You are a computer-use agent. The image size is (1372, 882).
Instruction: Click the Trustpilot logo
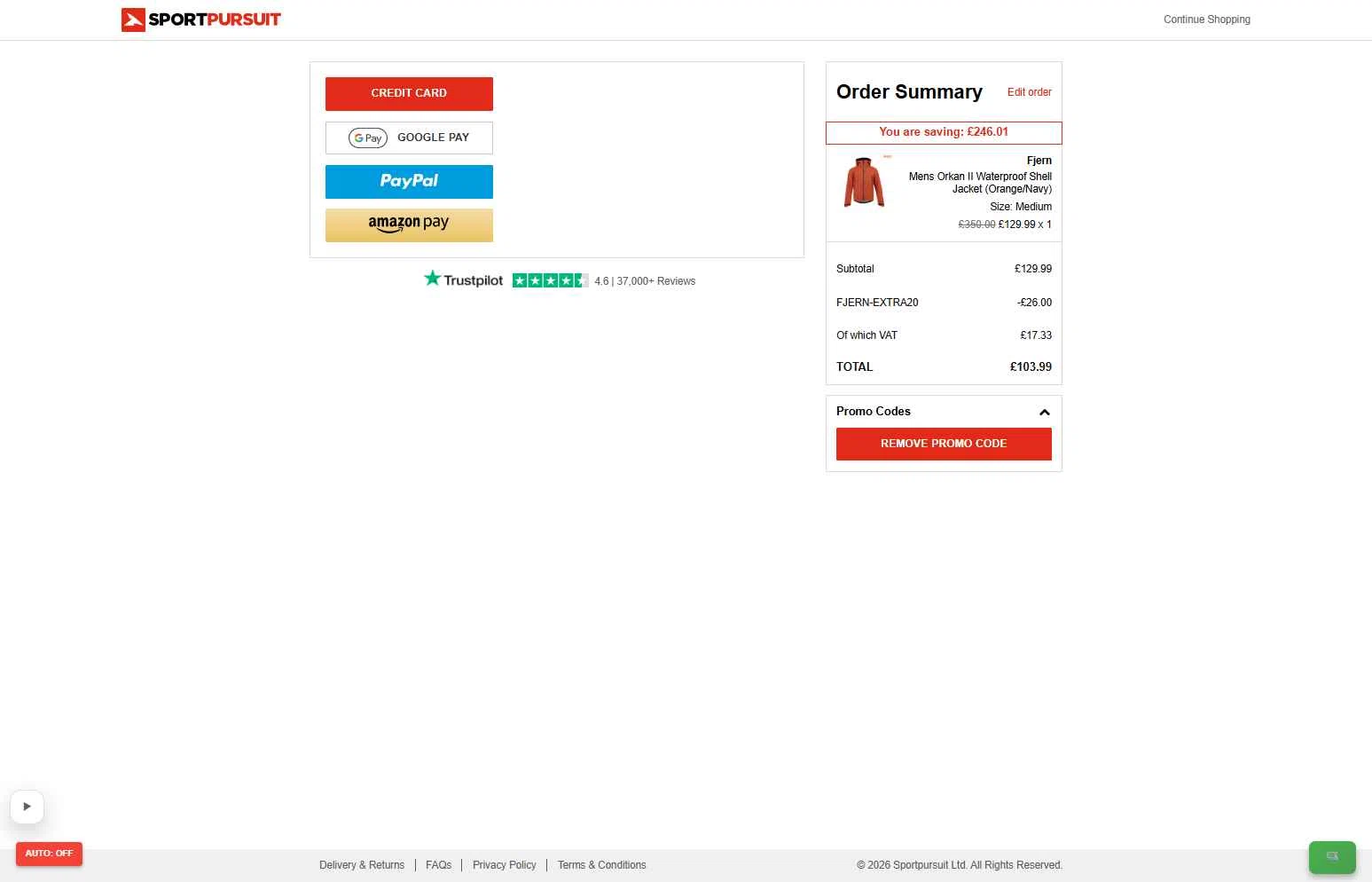463,280
